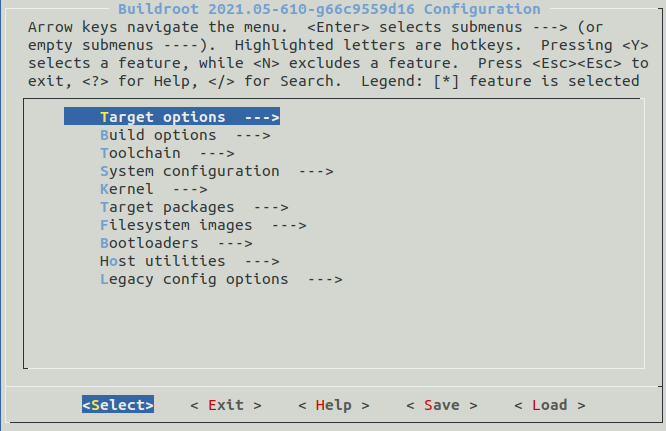Click the Exit button
The width and height of the screenshot is (666, 431).
pyautogui.click(x=226, y=405)
